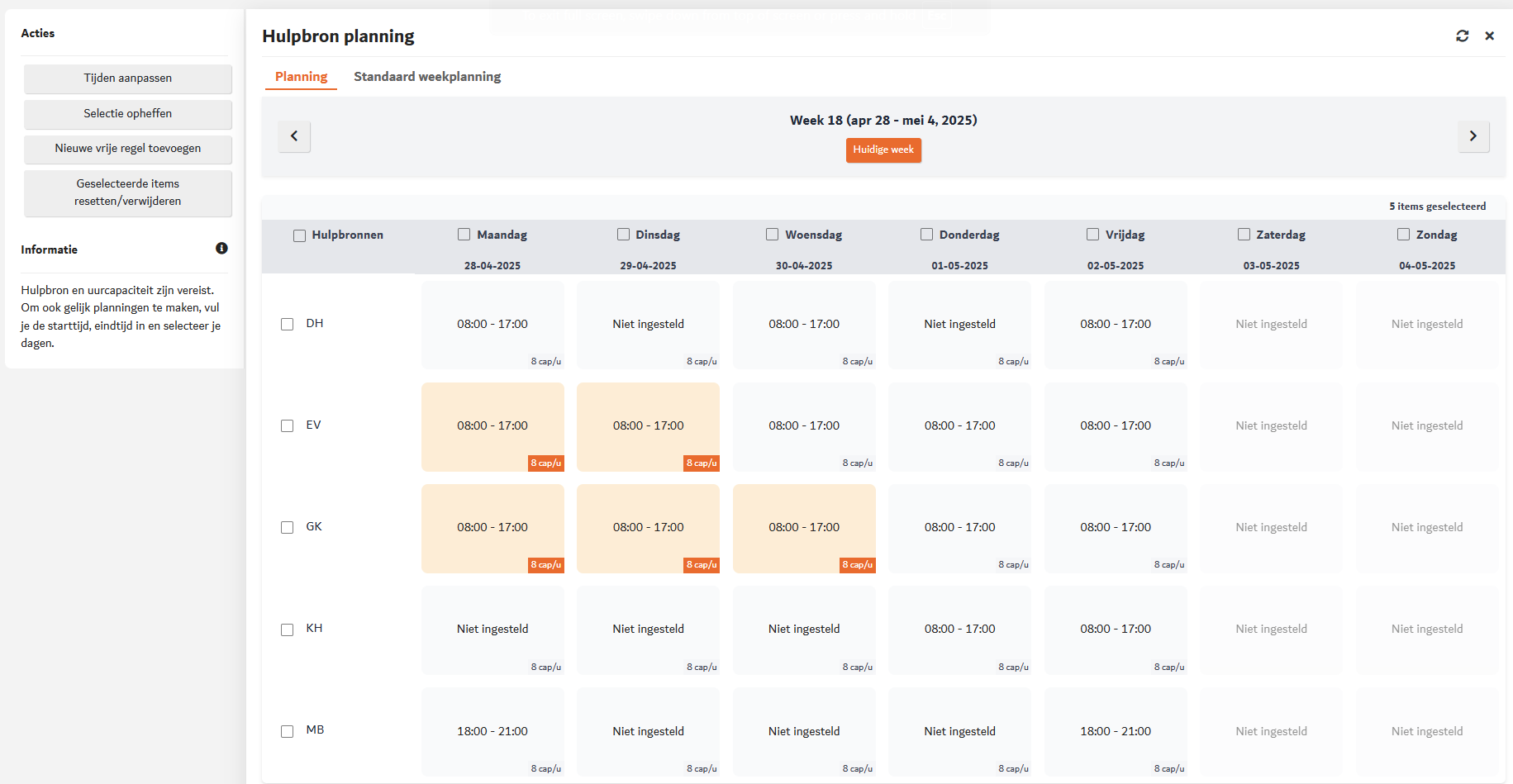This screenshot has width=1513, height=784.
Task: Close the Hulpbron planning panel
Action: pos(1489,36)
